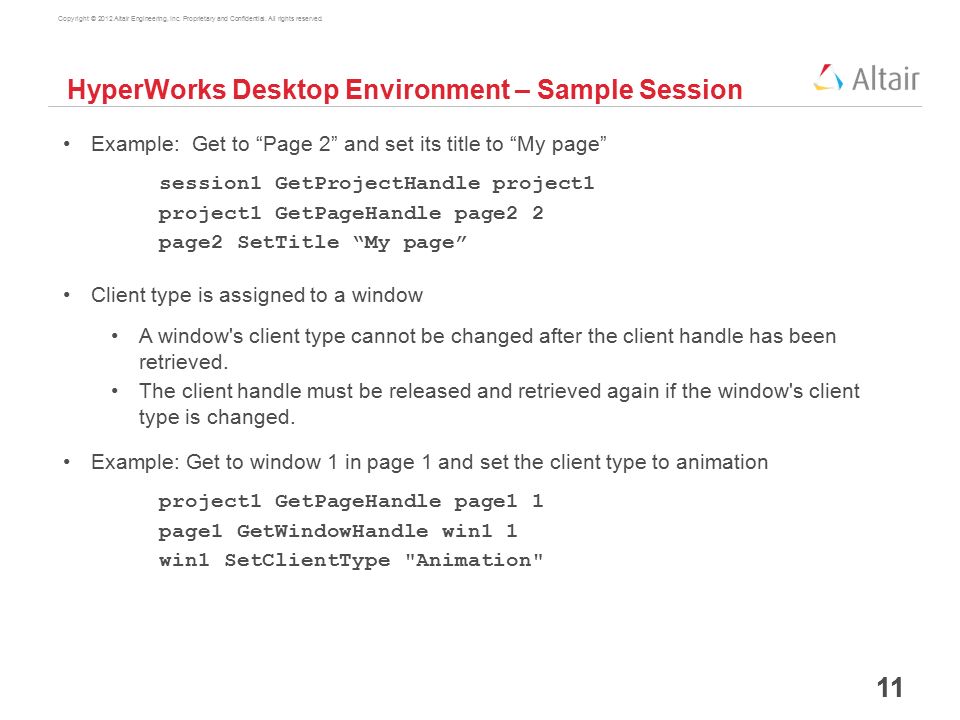This screenshot has width=960, height=720.
Task: Click the Altair logo
Action: click(866, 78)
